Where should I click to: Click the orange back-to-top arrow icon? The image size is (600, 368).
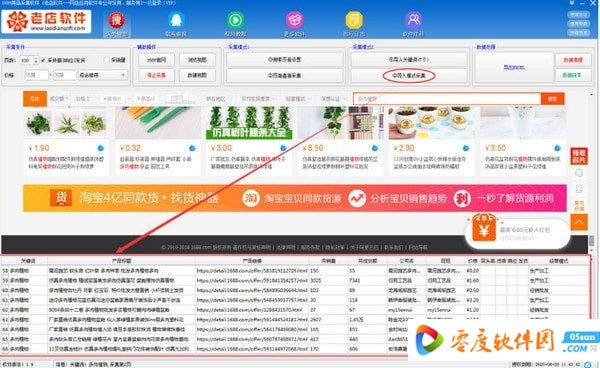[x=579, y=222]
